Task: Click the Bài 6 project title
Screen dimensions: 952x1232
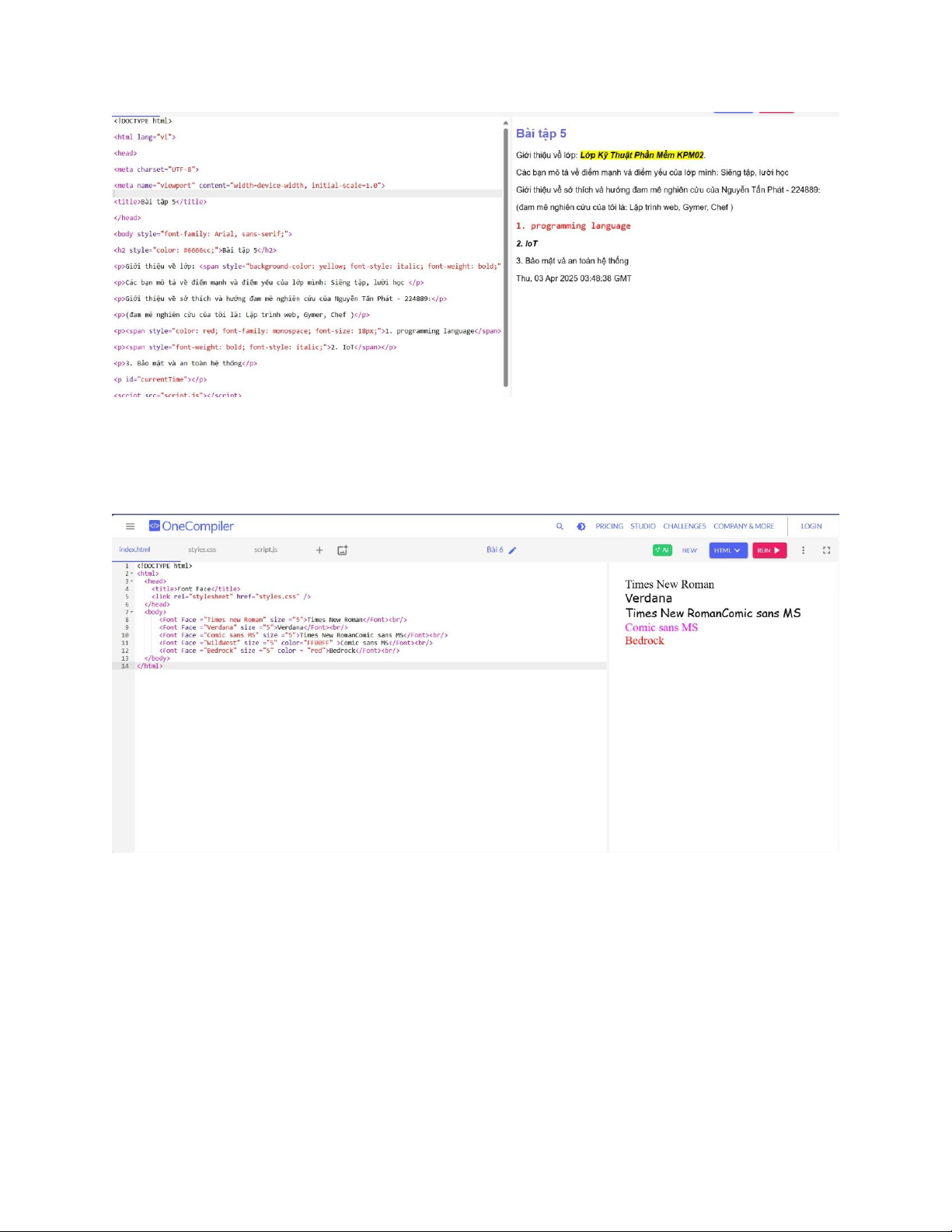Action: tap(495, 550)
